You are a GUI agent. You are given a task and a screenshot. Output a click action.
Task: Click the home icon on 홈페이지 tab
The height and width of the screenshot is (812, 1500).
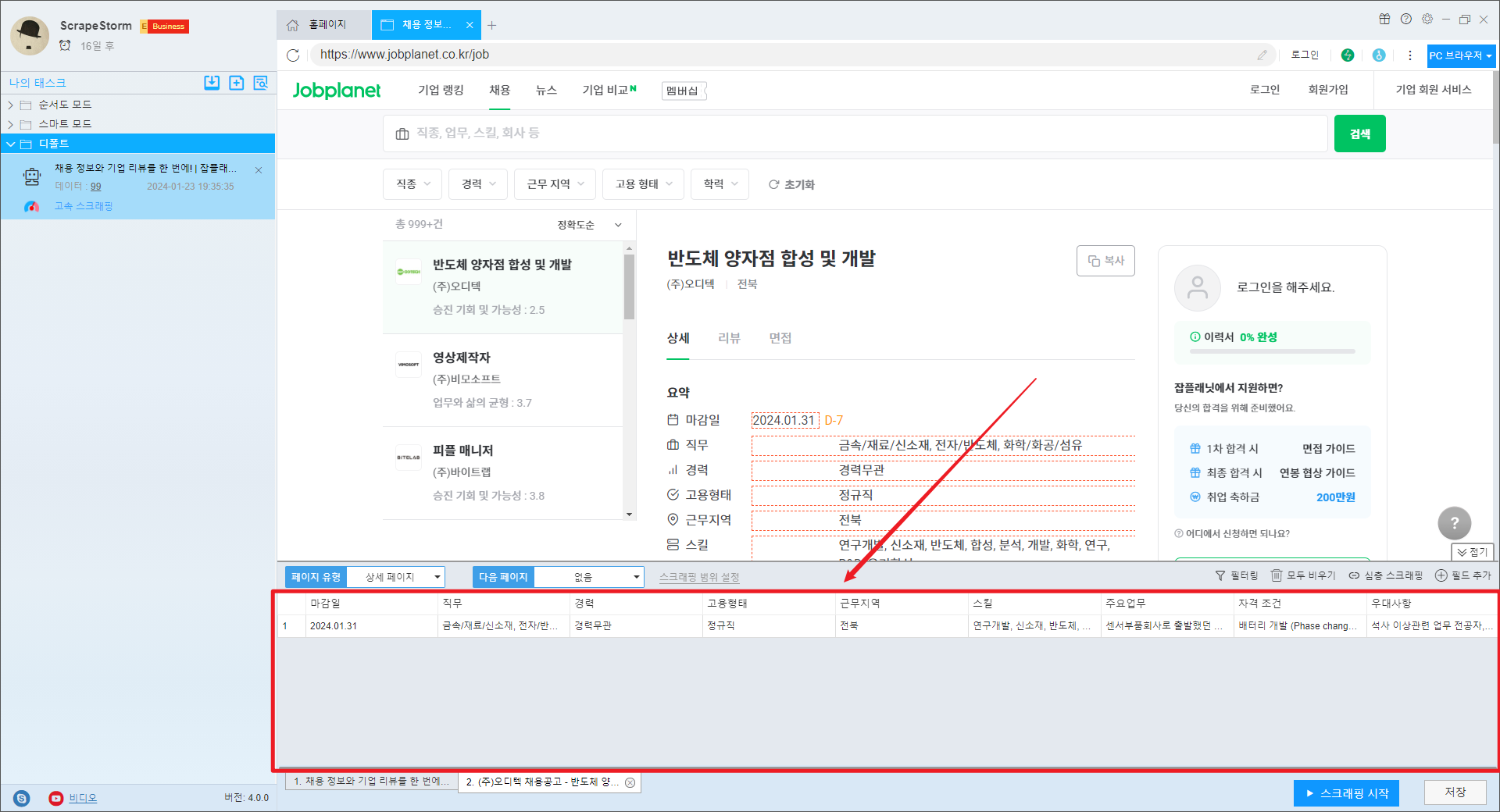pyautogui.click(x=292, y=25)
